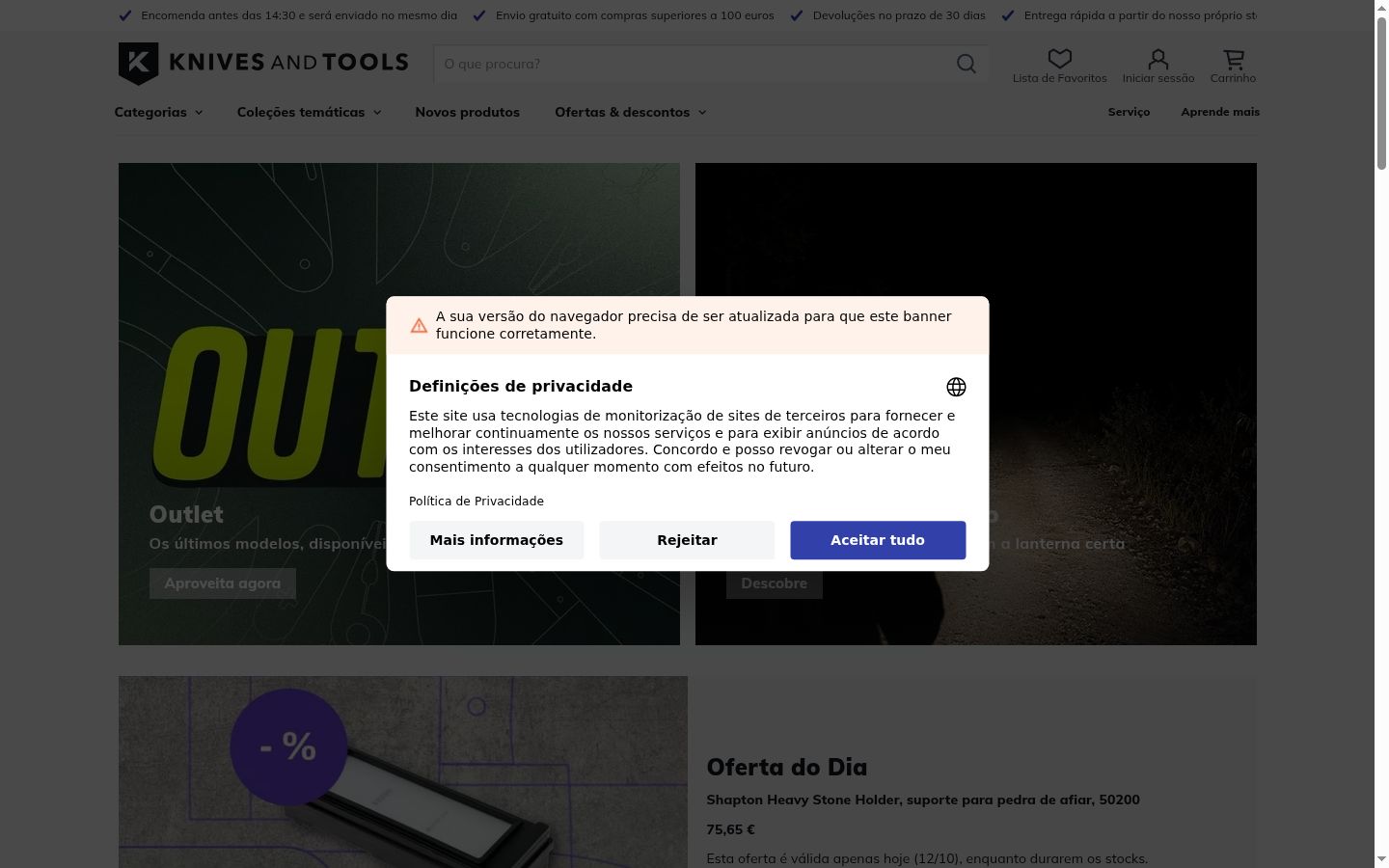Click the Aproveita agora outlet button
This screenshot has height=868, width=1389.
223,583
